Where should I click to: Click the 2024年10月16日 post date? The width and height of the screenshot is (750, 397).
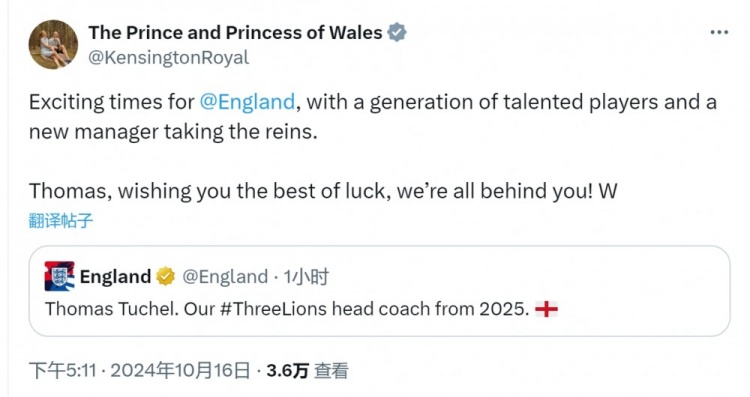(180, 371)
